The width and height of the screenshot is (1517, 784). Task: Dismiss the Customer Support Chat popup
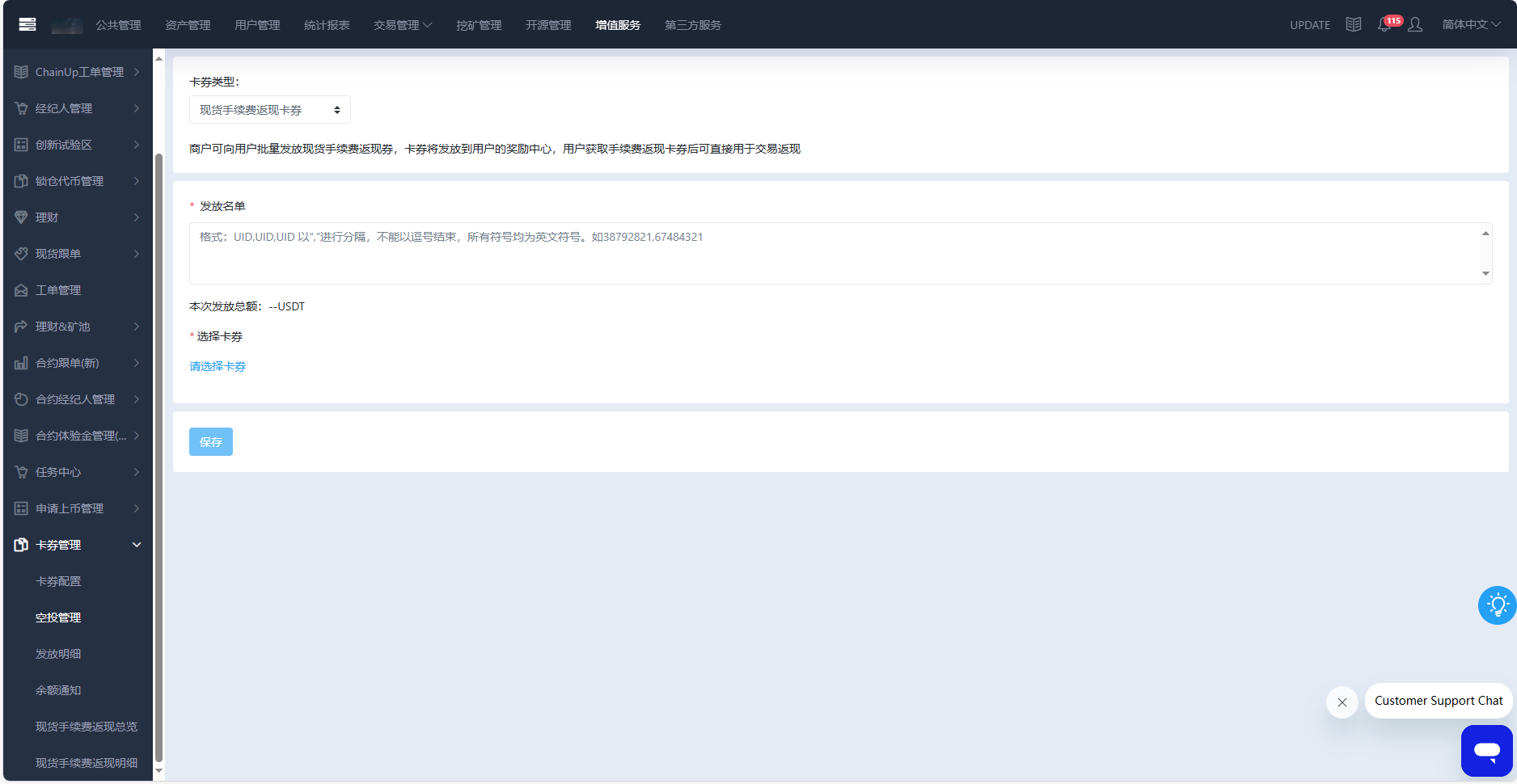[x=1342, y=702]
